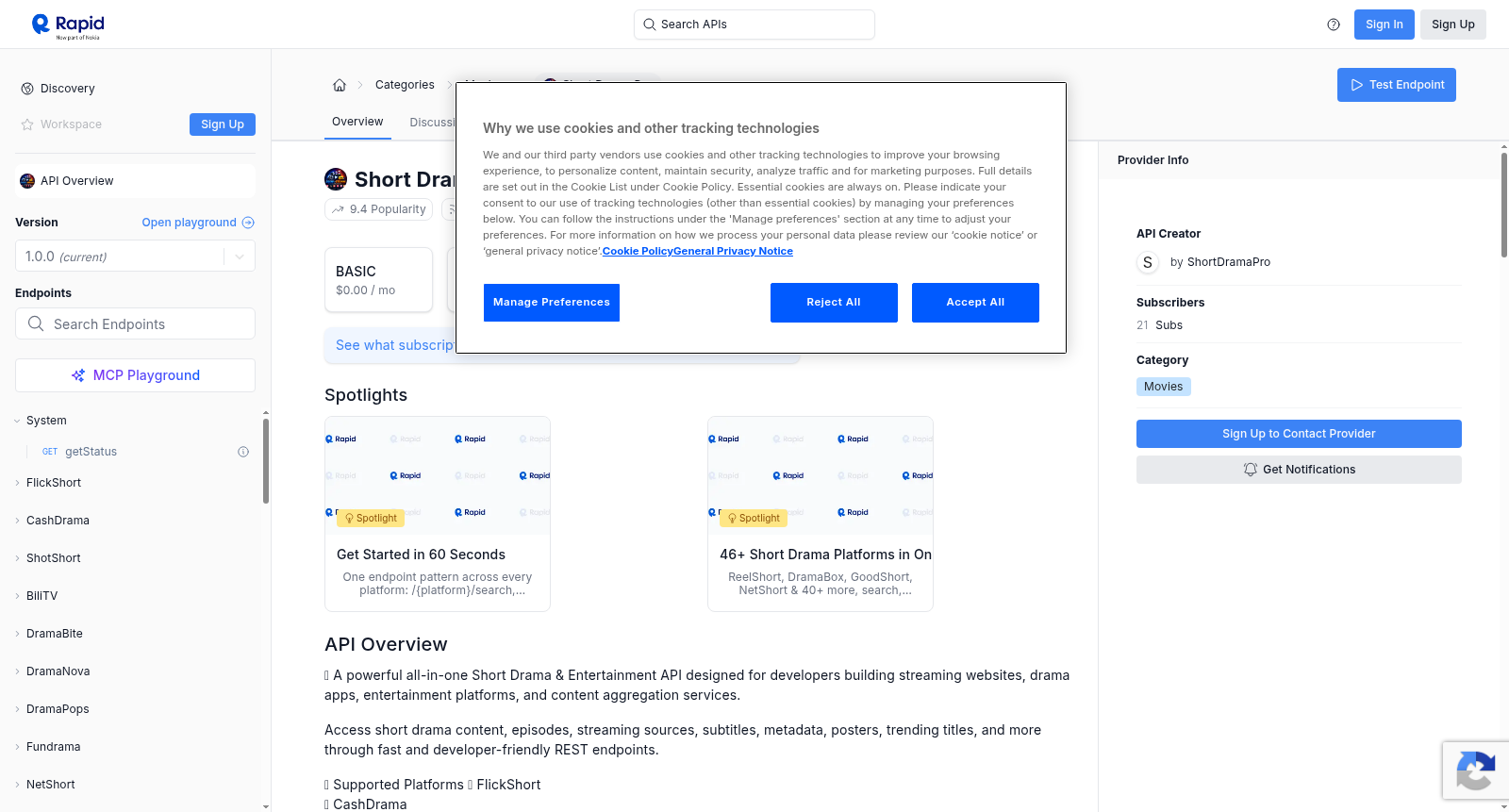Open the ShortDramaPro provider link
1509x812 pixels.
click(1229, 262)
